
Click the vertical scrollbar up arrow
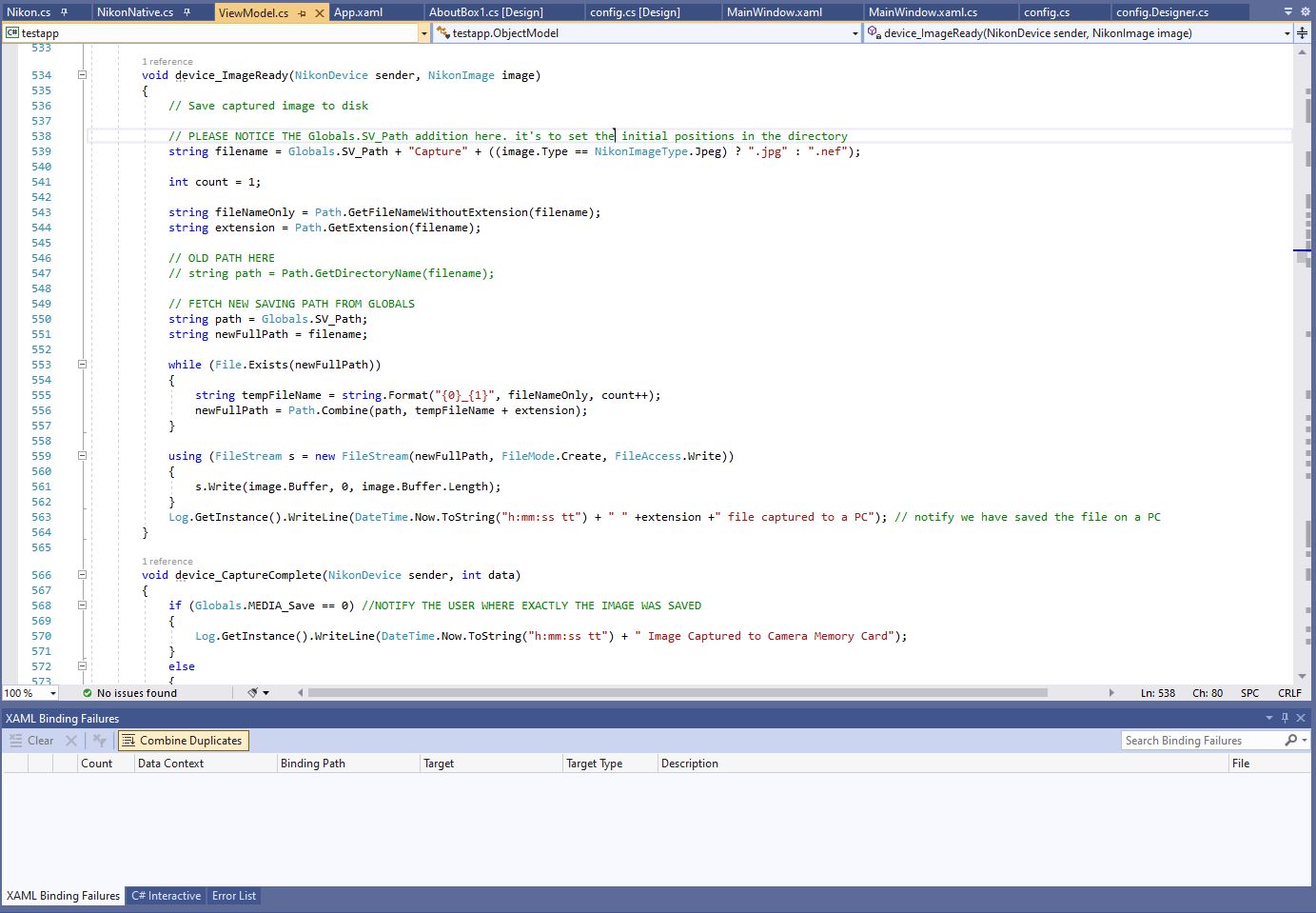pyautogui.click(x=1302, y=51)
